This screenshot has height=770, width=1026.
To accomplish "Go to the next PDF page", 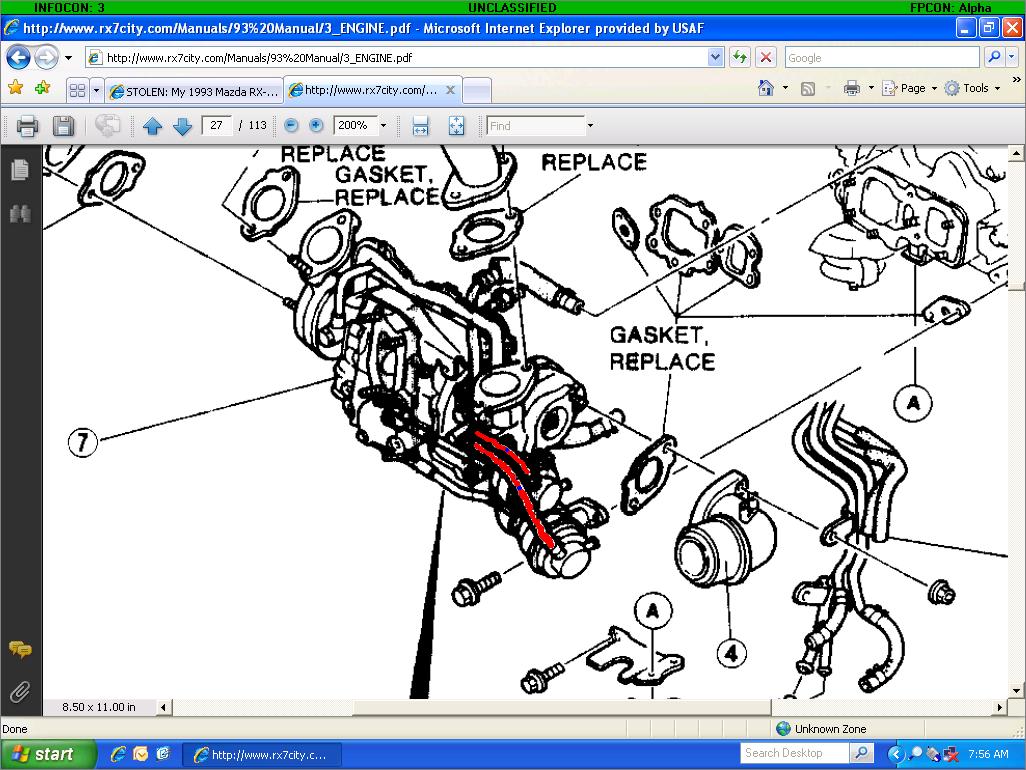I will tap(182, 126).
